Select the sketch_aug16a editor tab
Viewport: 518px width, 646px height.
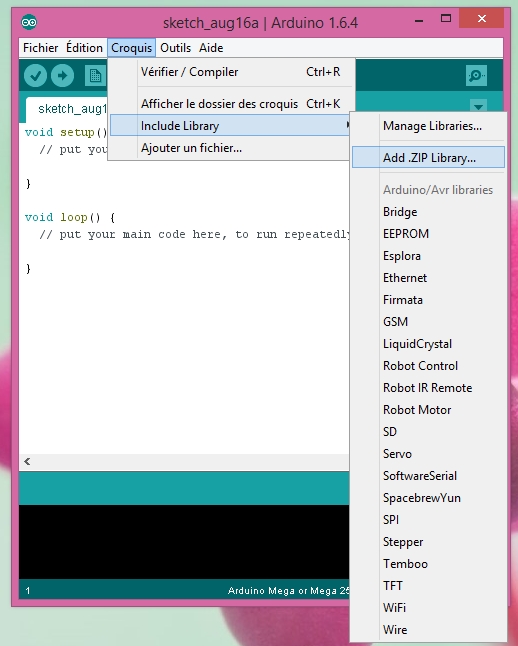67,109
